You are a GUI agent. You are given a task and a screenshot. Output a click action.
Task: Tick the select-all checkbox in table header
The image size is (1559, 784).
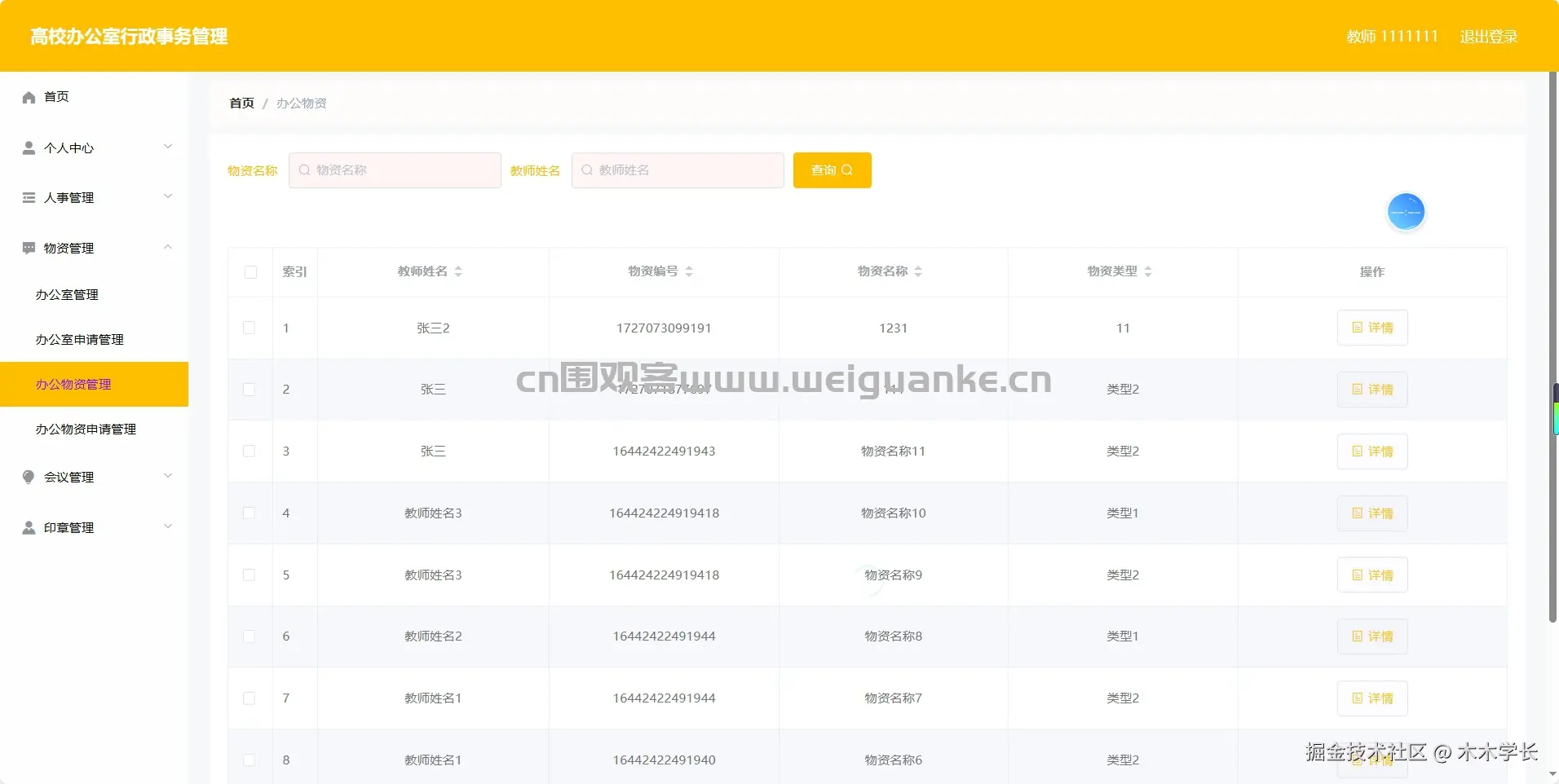250,272
